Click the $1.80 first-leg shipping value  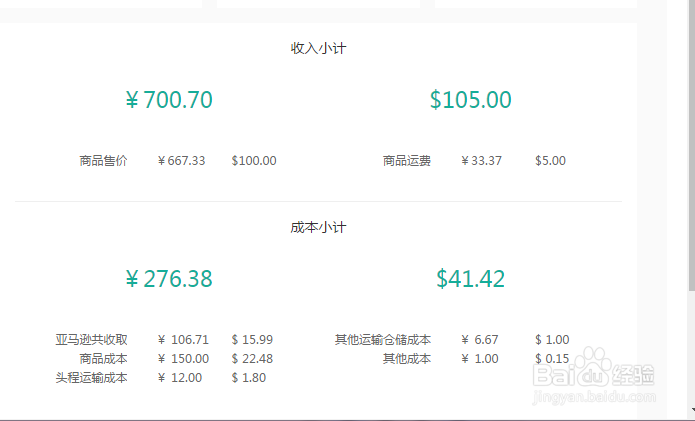[x=249, y=378]
